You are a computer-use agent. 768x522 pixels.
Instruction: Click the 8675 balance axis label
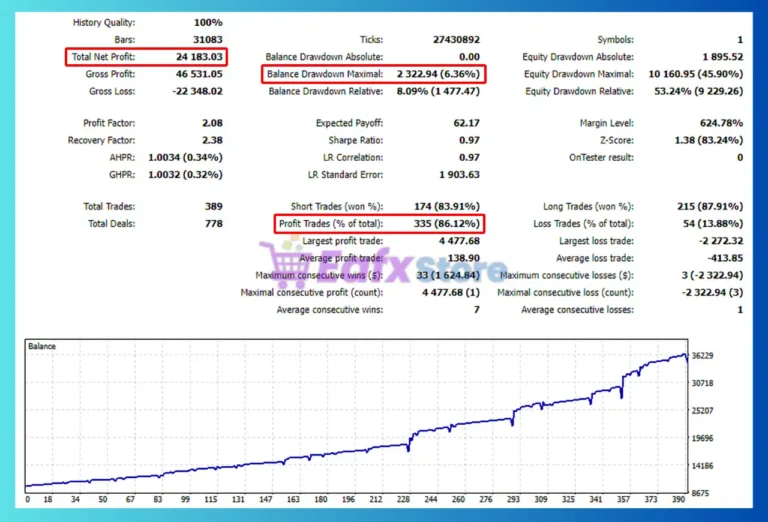700,493
